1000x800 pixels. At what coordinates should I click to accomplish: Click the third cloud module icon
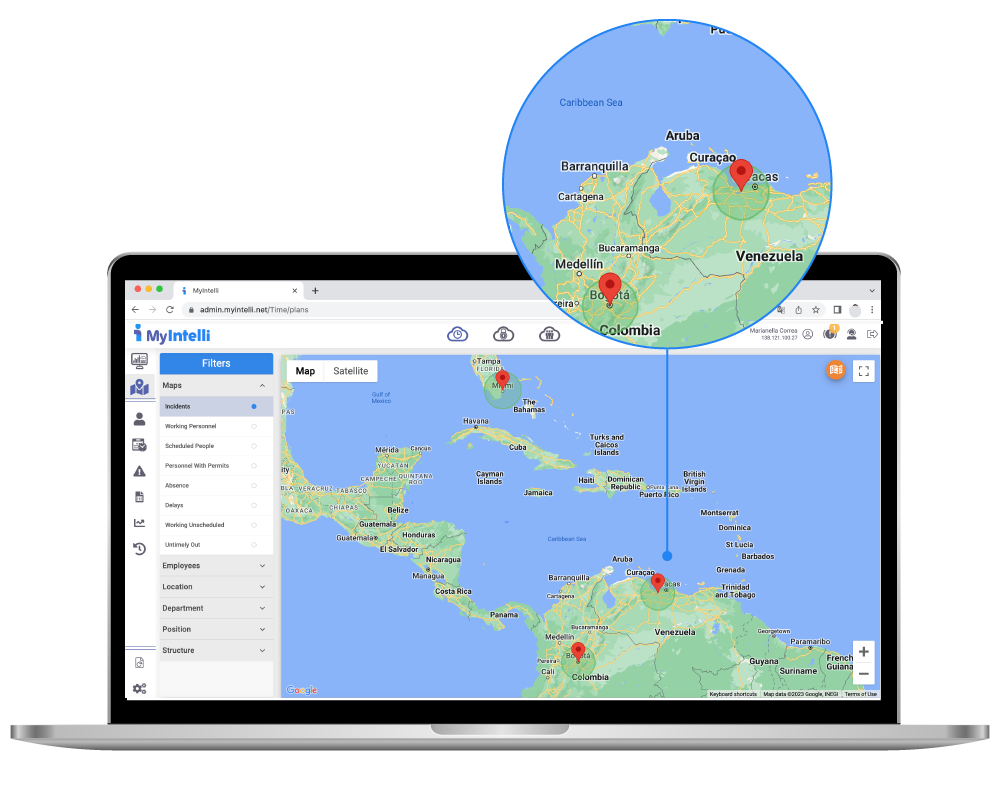click(549, 334)
